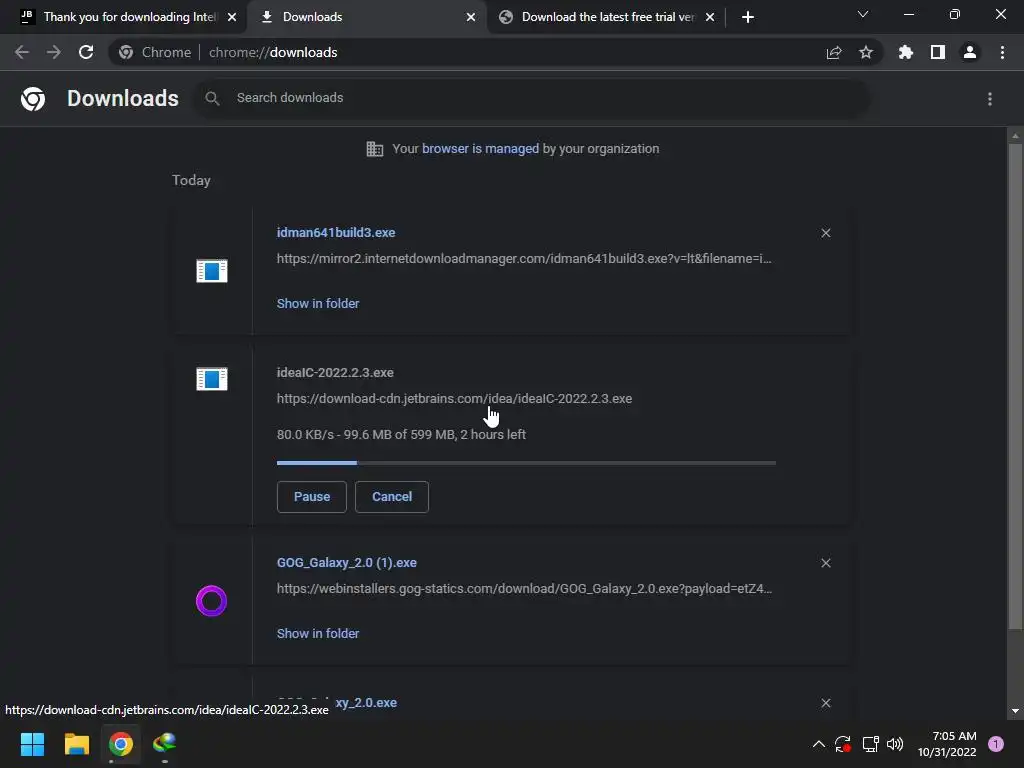Go back using the browser back arrow

pos(22,52)
